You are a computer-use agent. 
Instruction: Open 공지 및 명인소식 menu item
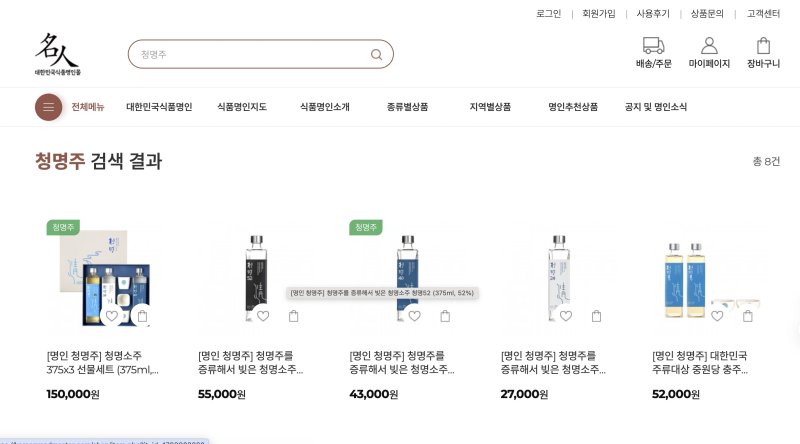(656, 107)
